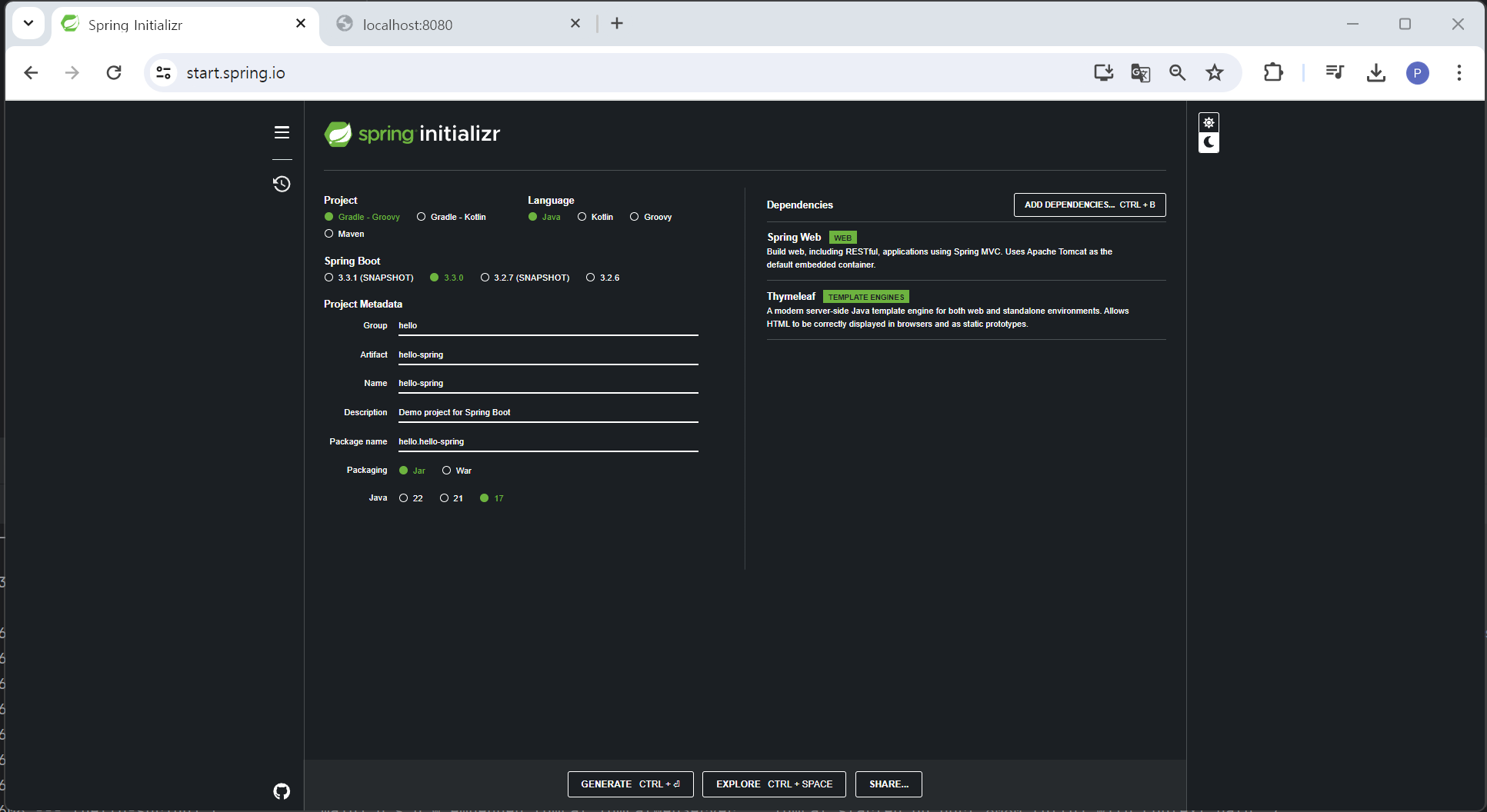Open the translate page icon
1487x812 pixels.
pyautogui.click(x=1140, y=73)
